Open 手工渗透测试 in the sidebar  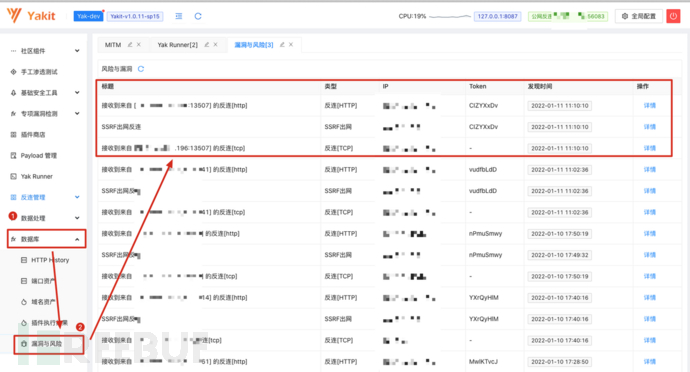pyautogui.click(x=39, y=72)
